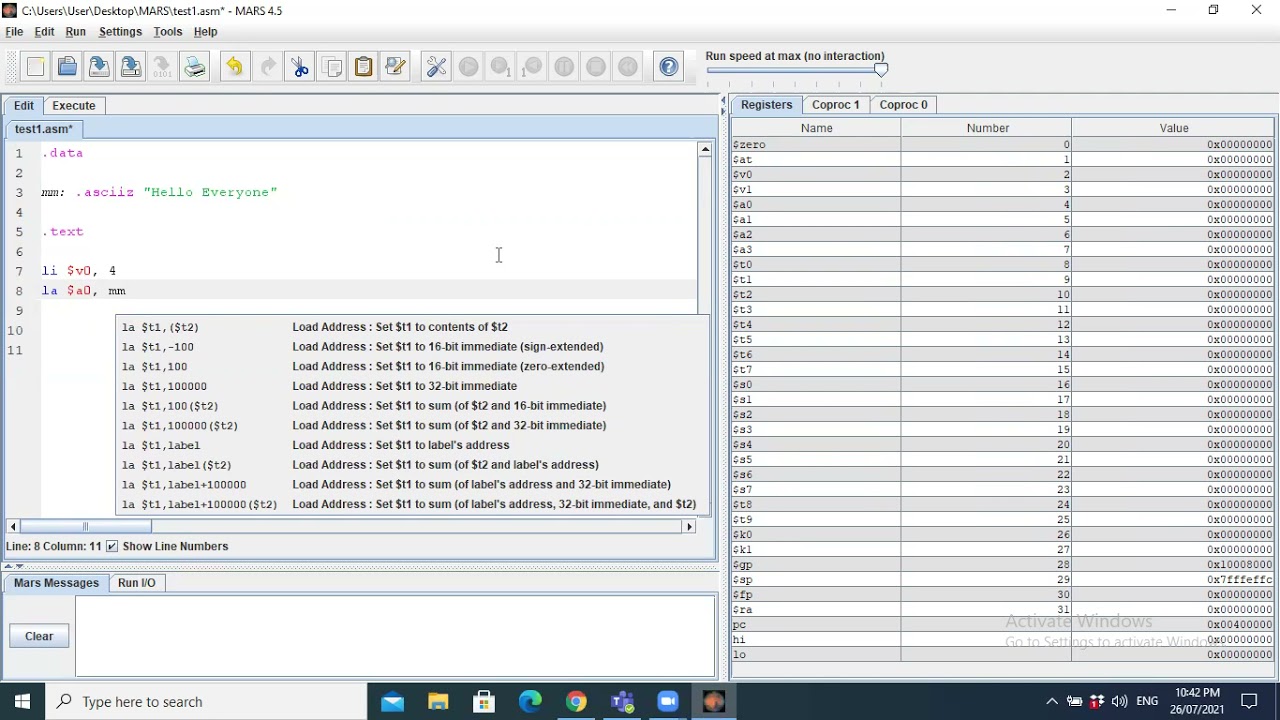This screenshot has width=1280, height=720.
Task: Open the Settings menu
Action: pos(120,32)
